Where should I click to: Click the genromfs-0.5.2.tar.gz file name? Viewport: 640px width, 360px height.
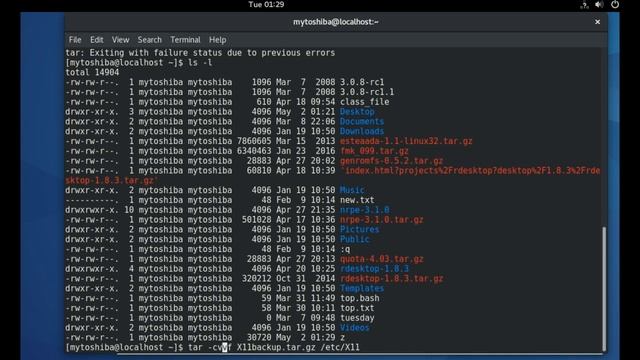[391, 160]
